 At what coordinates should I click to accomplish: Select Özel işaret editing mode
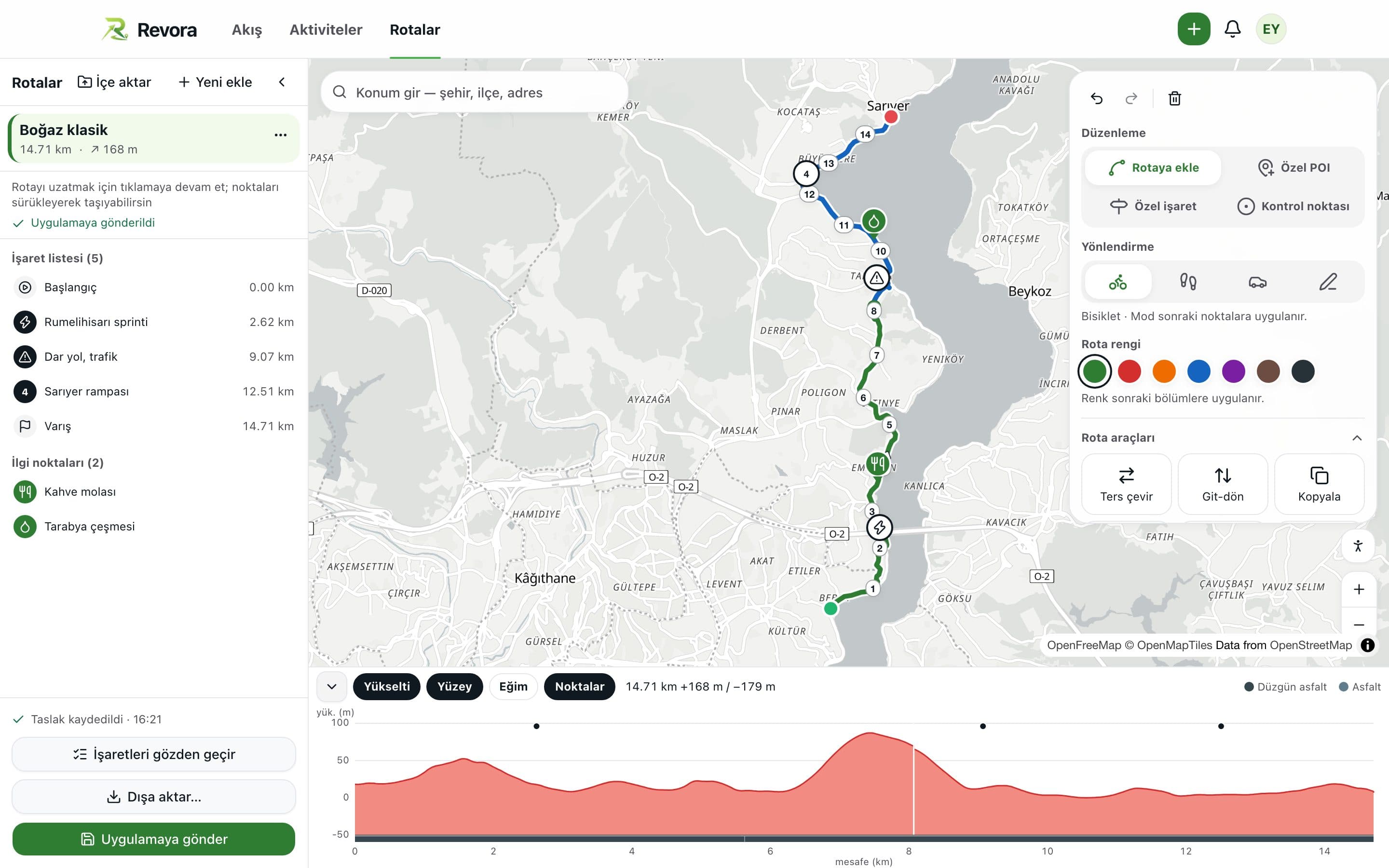1153,206
